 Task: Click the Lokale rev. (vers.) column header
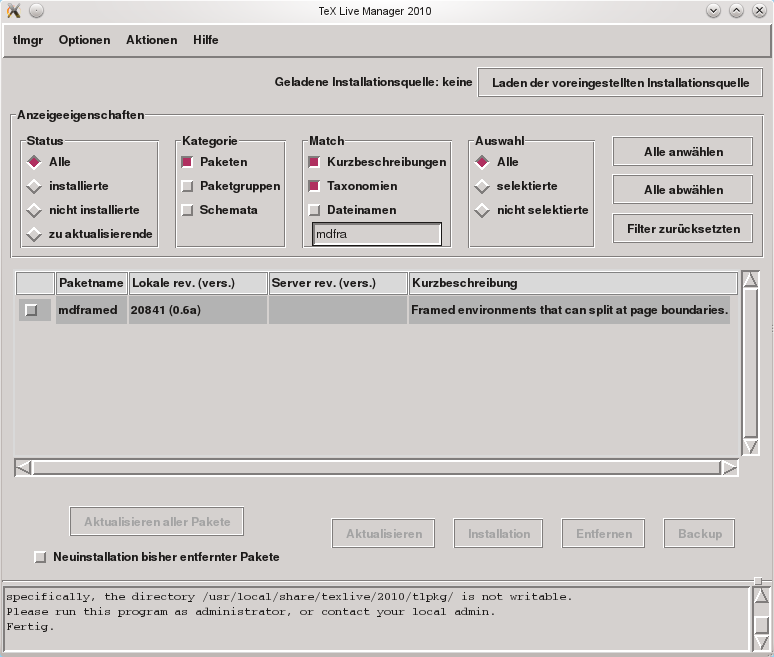tap(198, 283)
